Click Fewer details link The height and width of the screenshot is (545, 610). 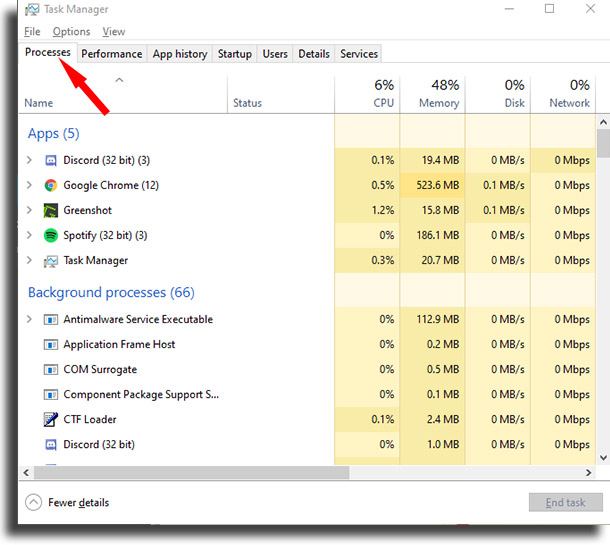(x=79, y=503)
